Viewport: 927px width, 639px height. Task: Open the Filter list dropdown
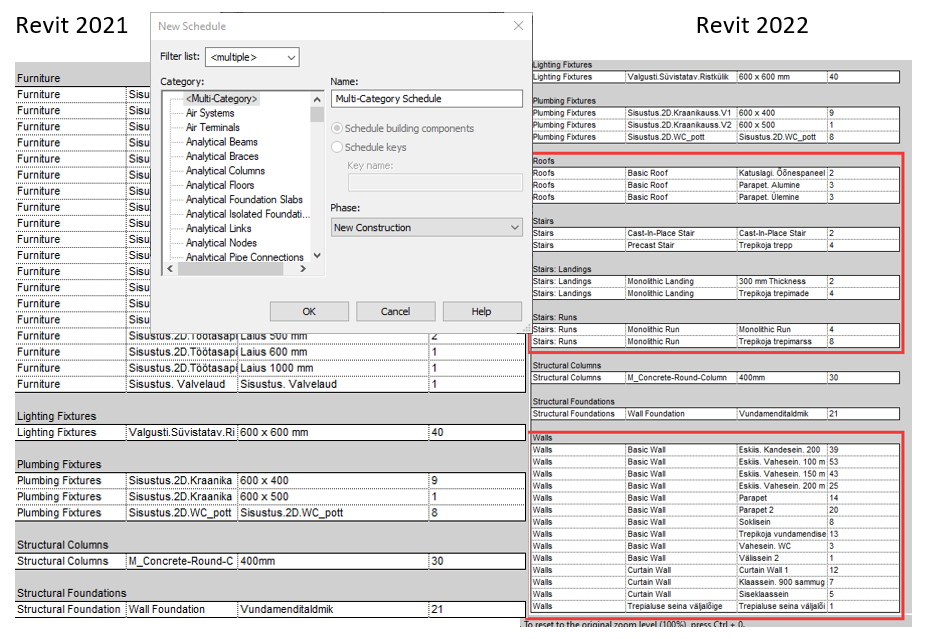(252, 57)
